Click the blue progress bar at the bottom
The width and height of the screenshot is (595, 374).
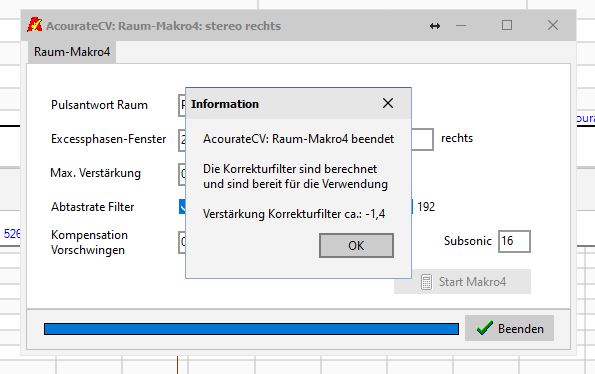pos(251,329)
